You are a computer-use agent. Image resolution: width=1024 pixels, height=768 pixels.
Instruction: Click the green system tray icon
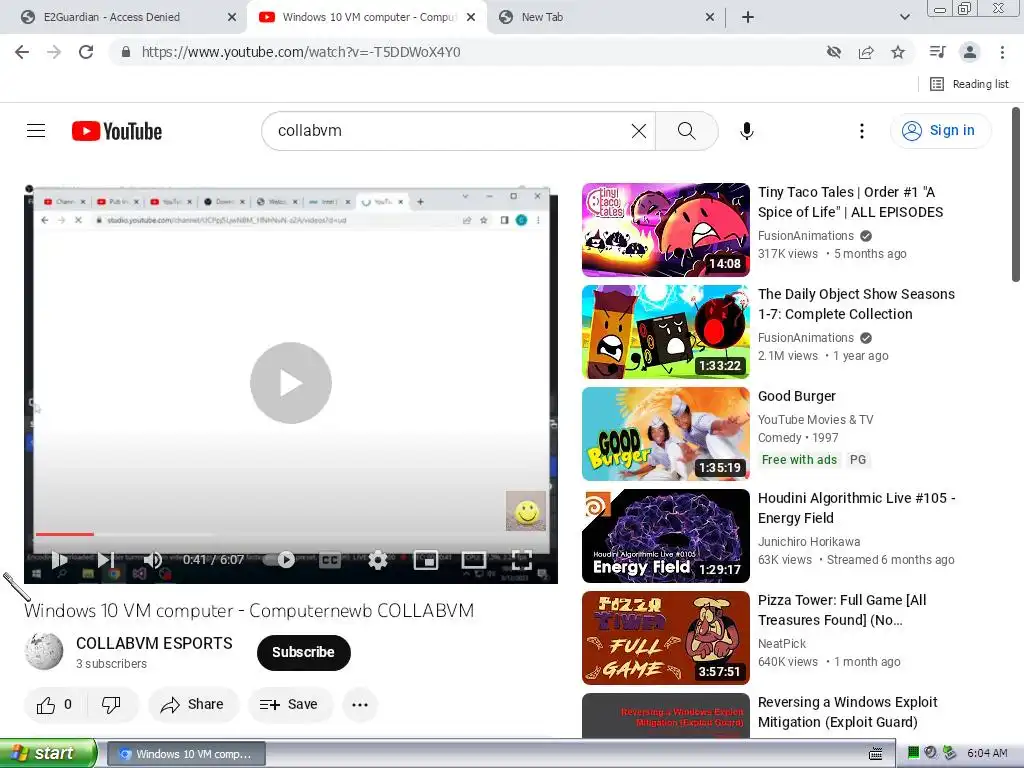[913, 753]
